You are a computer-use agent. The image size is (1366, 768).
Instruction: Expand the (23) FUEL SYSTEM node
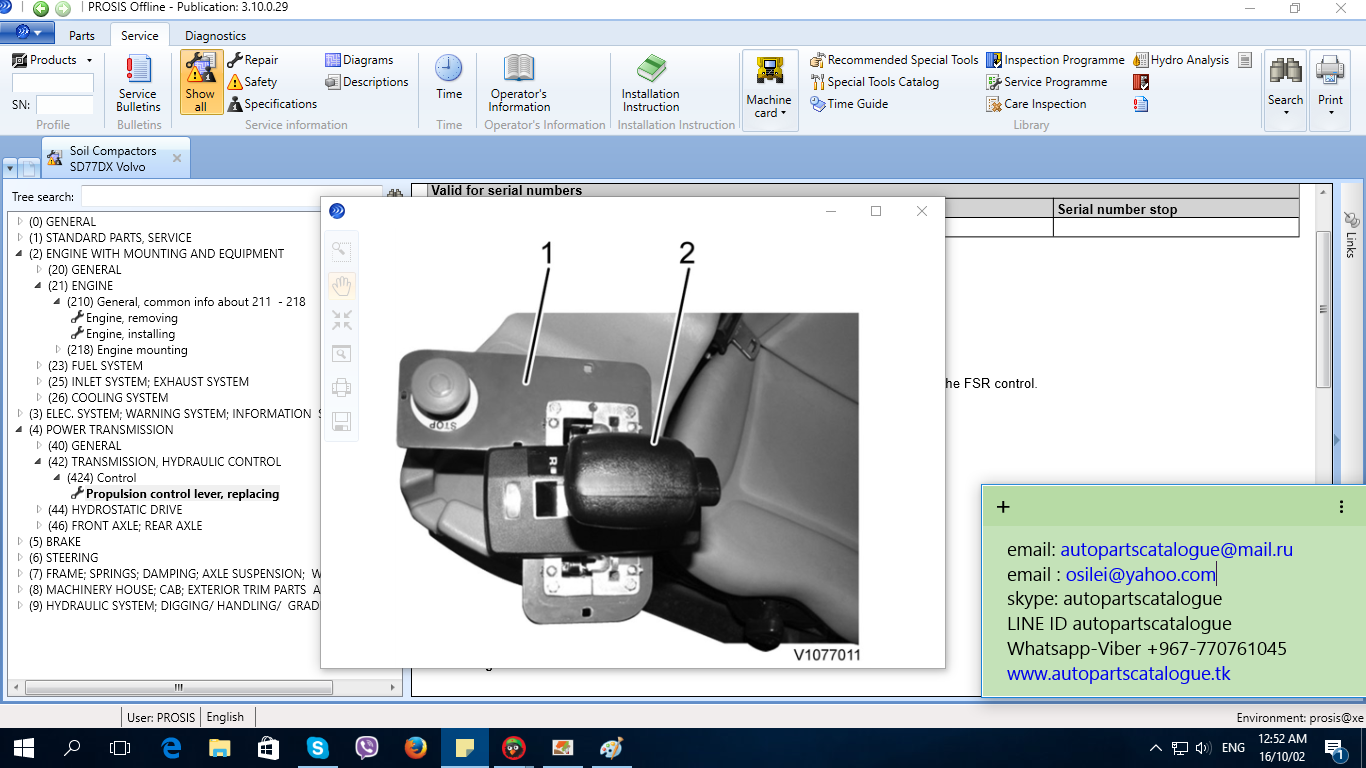(39, 366)
